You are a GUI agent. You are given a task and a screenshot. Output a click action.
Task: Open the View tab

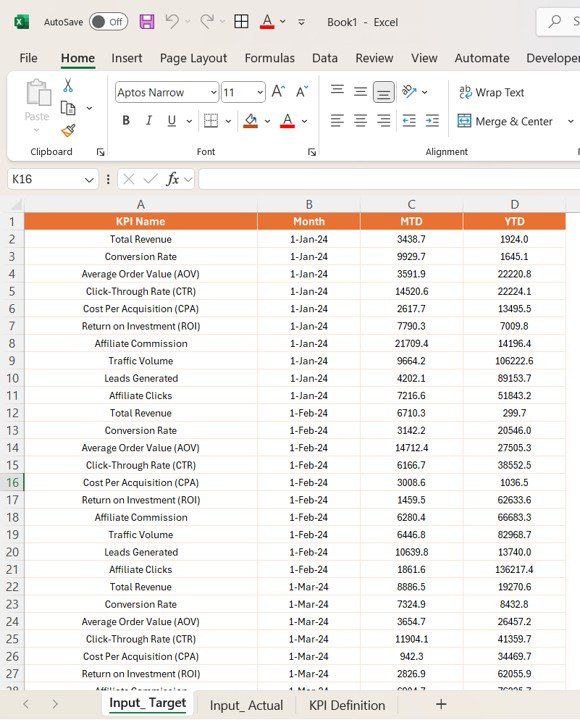tap(424, 58)
